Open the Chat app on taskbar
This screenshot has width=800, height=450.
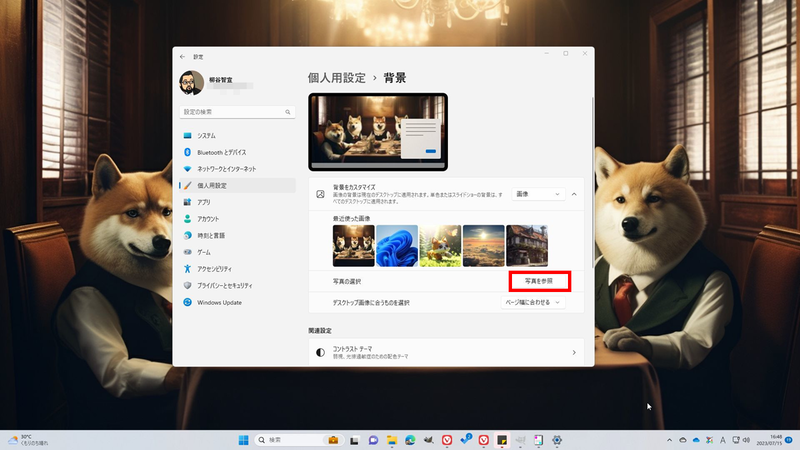click(x=373, y=440)
